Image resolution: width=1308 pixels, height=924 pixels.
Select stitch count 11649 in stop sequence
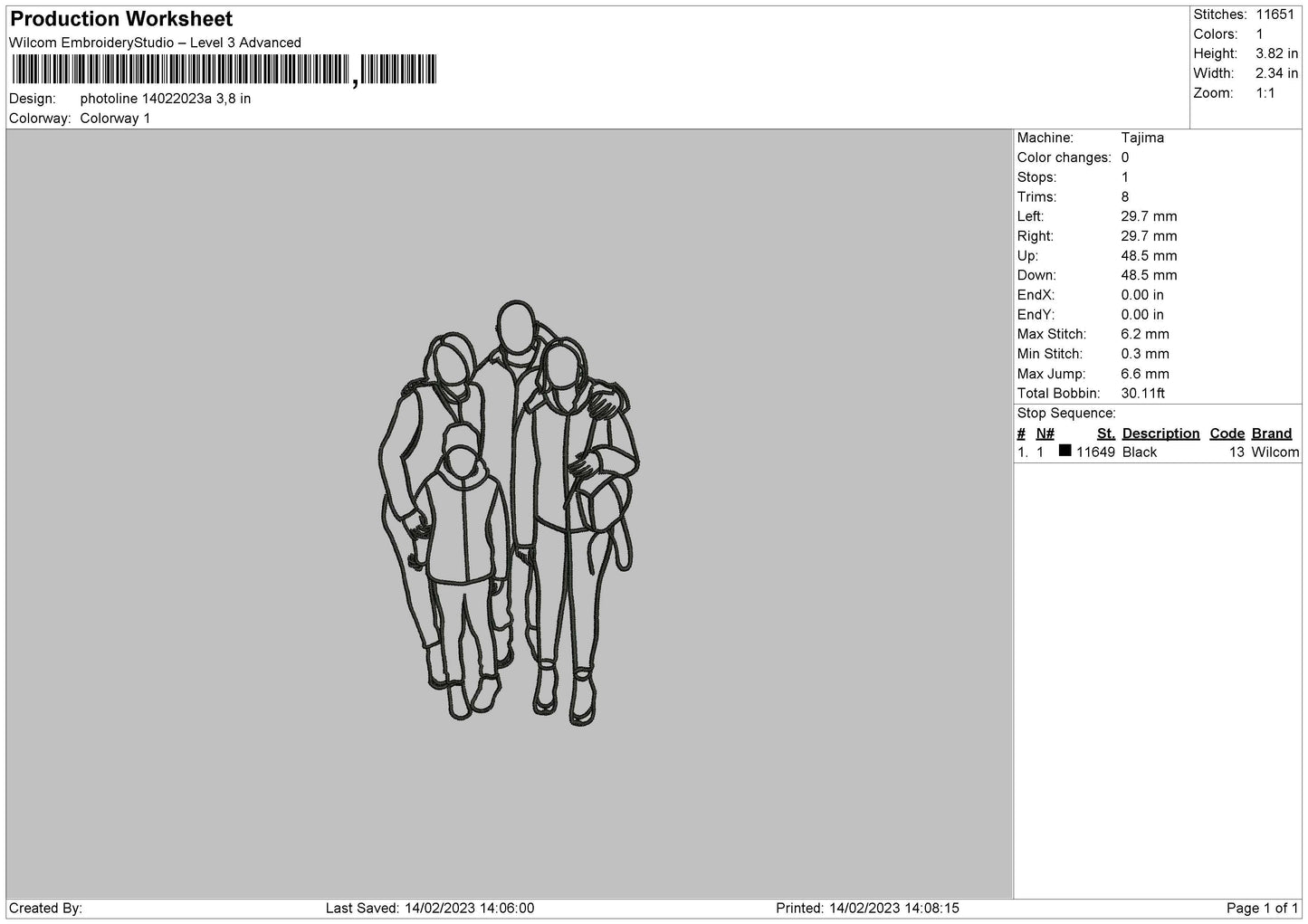[1095, 452]
